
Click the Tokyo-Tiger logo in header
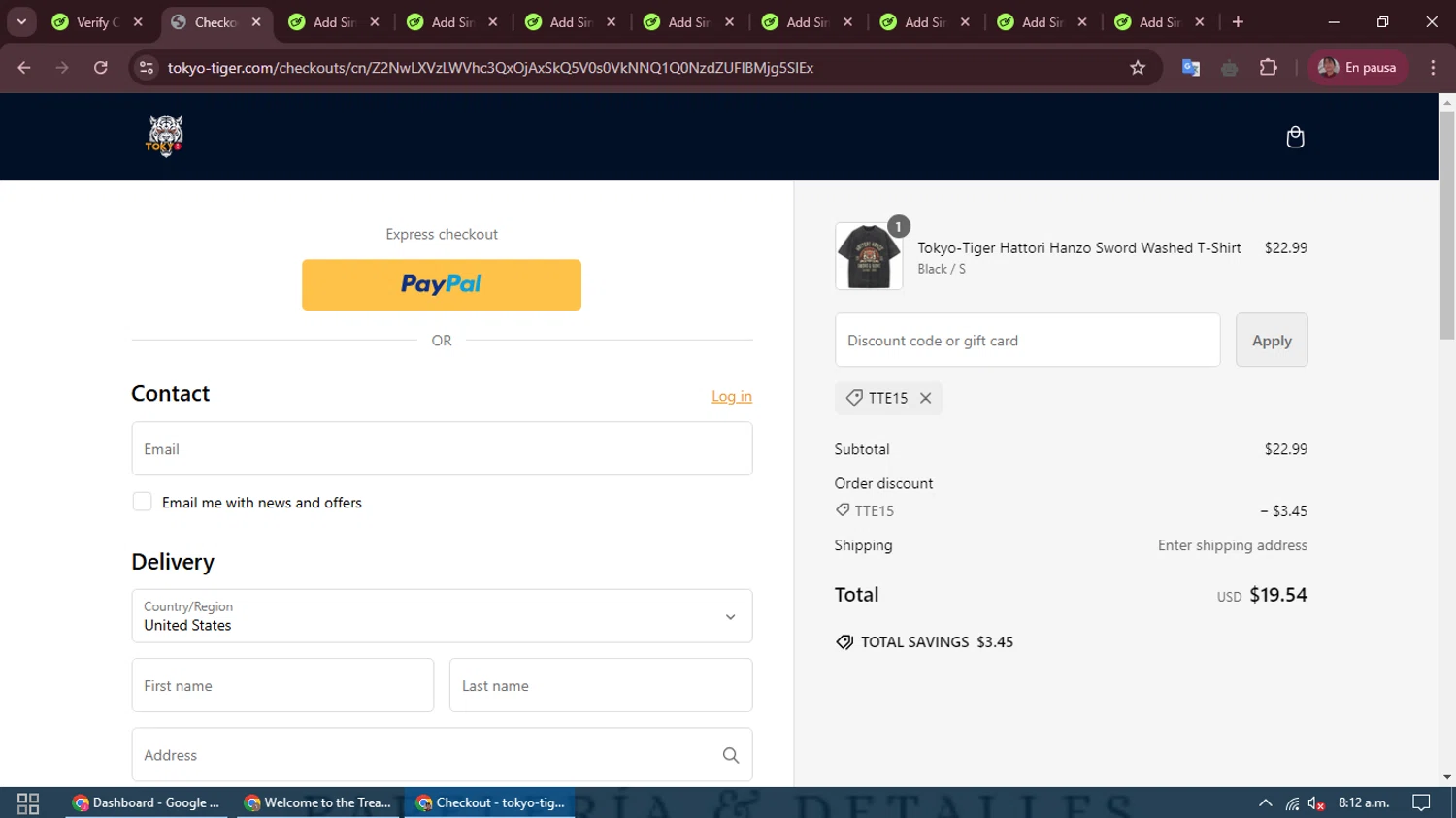click(x=165, y=137)
